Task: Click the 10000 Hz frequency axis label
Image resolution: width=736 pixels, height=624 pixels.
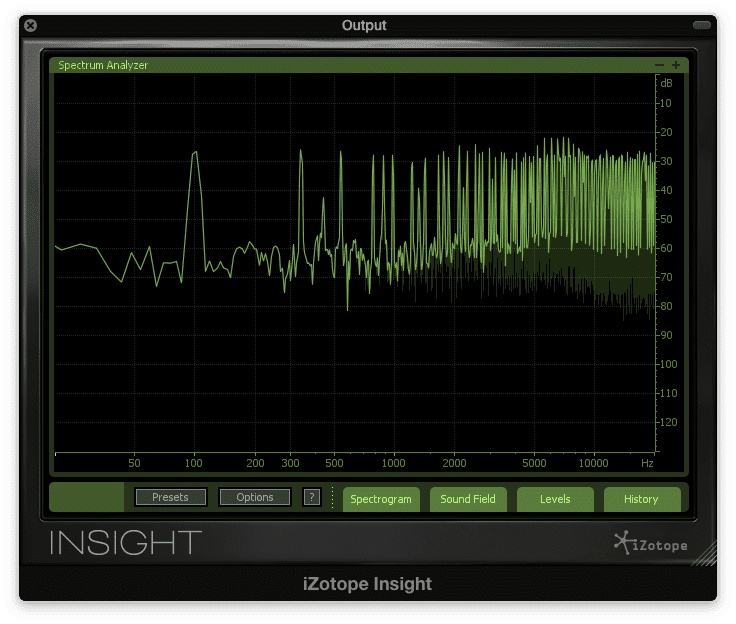Action: (593, 463)
